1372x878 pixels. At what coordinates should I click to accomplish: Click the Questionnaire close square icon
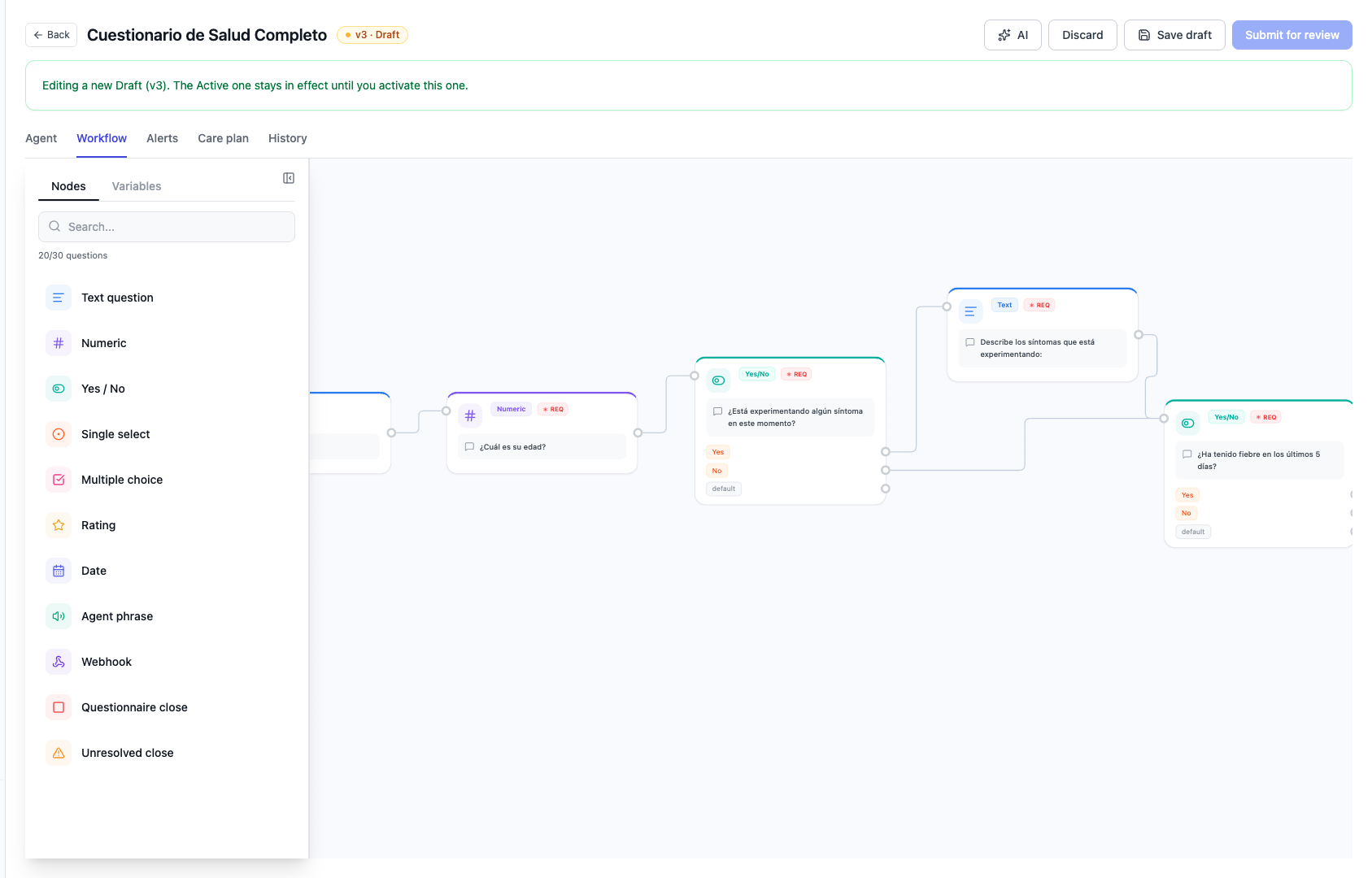coord(59,707)
